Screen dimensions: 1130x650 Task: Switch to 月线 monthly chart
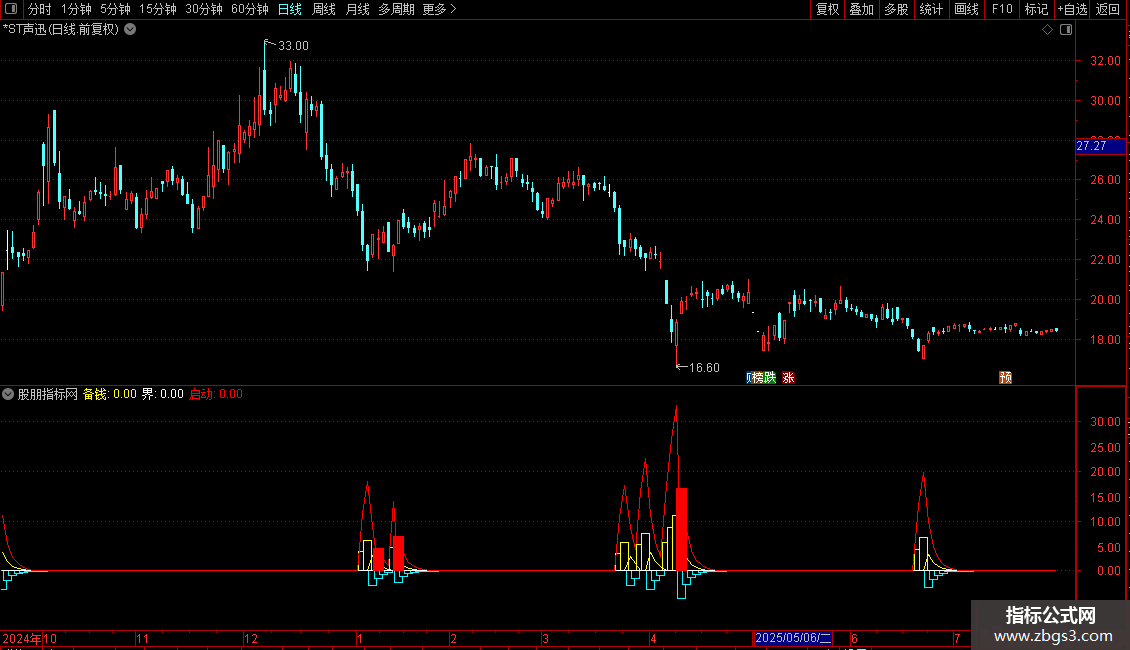coord(357,9)
